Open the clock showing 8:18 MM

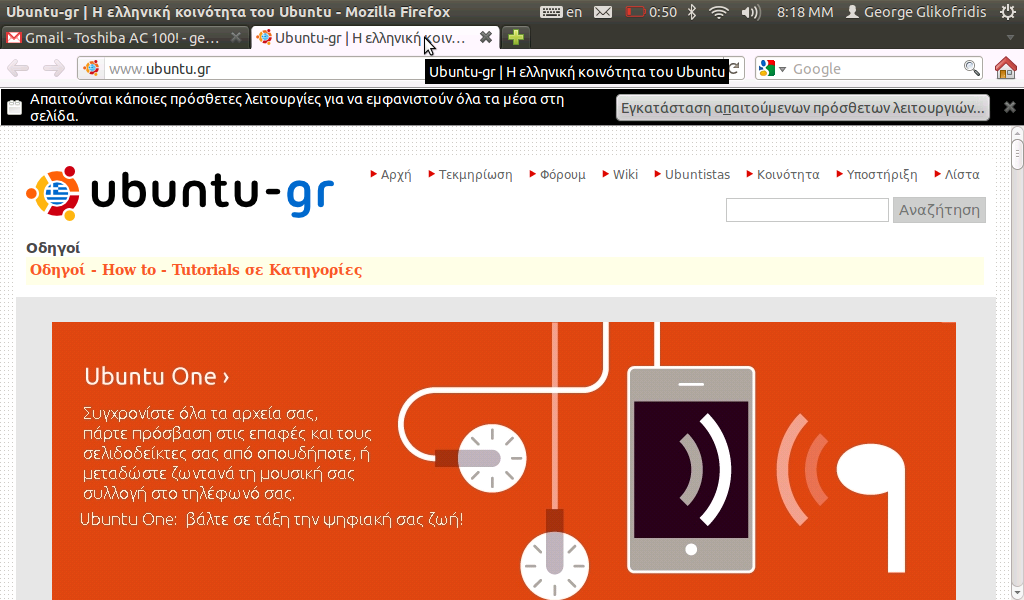click(x=805, y=12)
